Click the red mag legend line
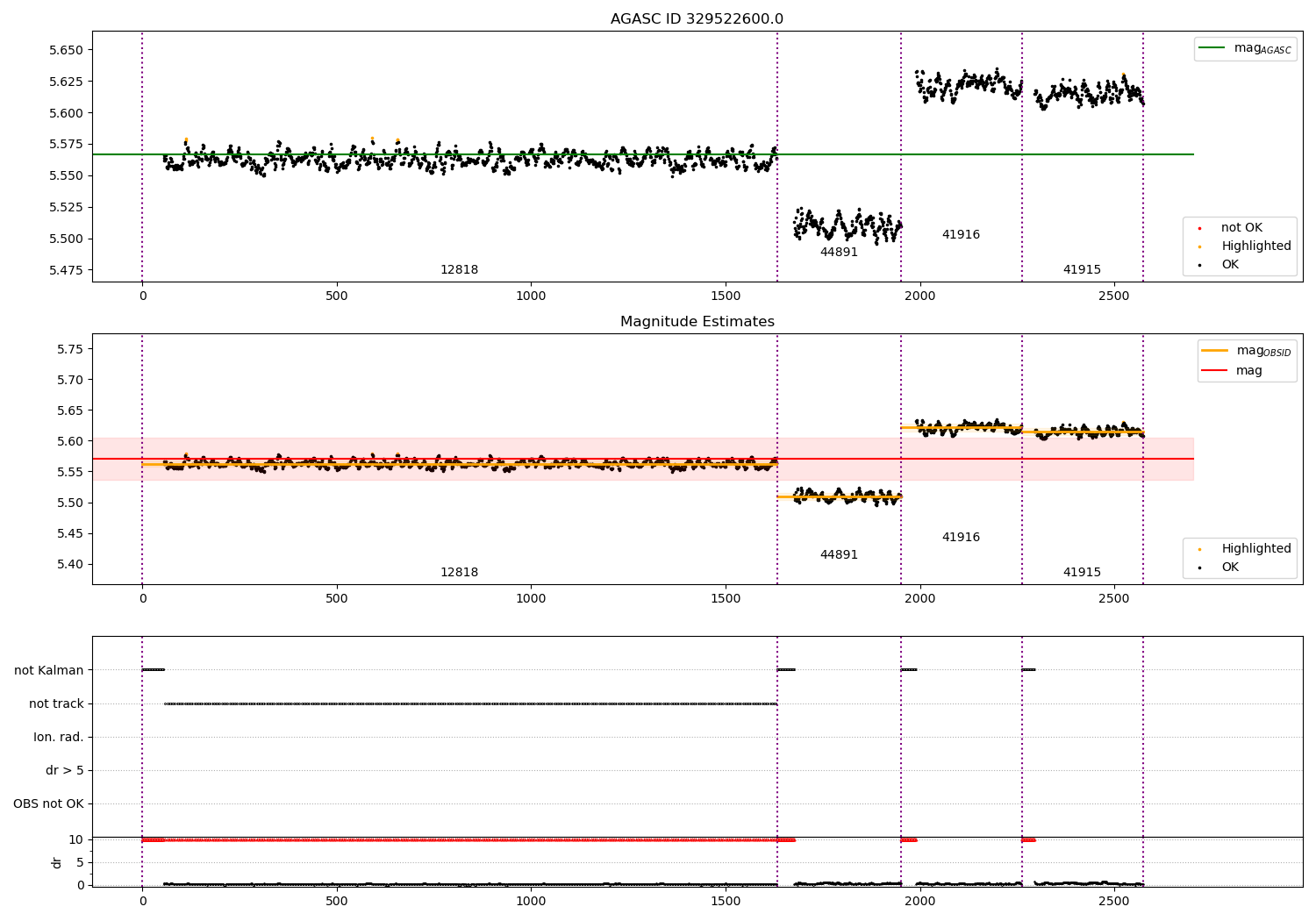The width and height of the screenshot is (1316, 921). click(x=1215, y=371)
